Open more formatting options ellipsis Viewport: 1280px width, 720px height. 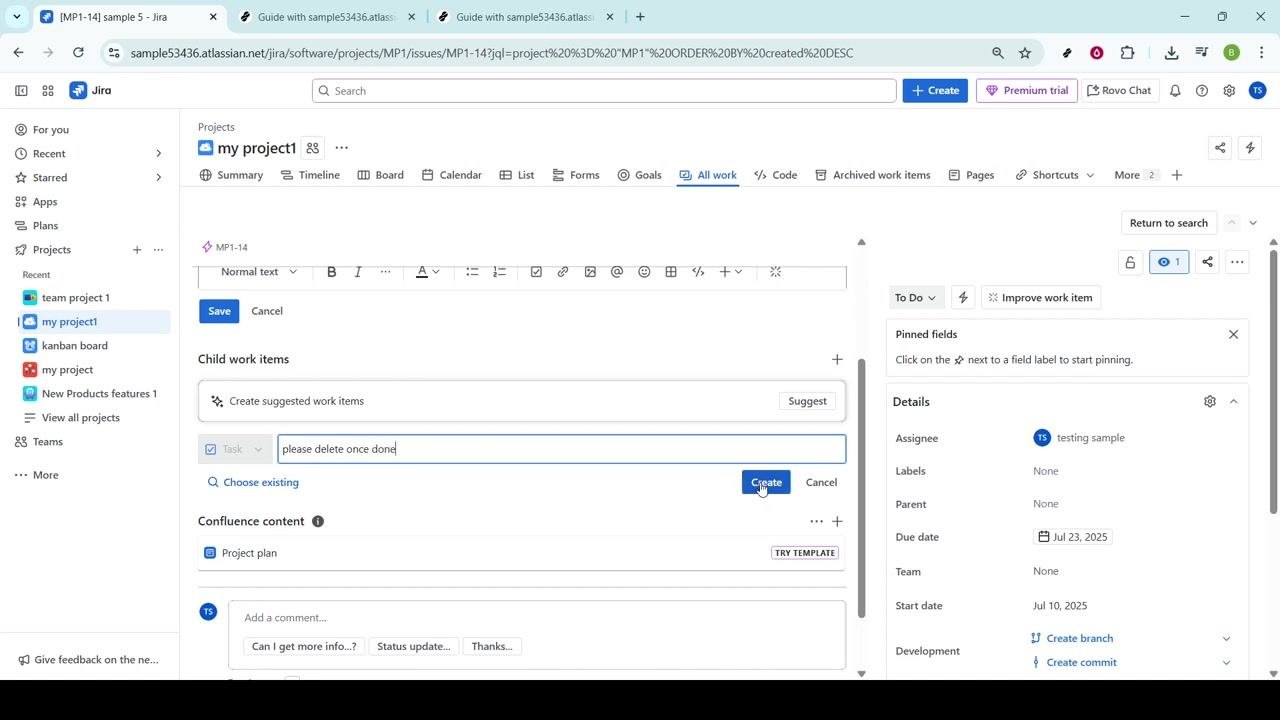pyautogui.click(x=385, y=272)
